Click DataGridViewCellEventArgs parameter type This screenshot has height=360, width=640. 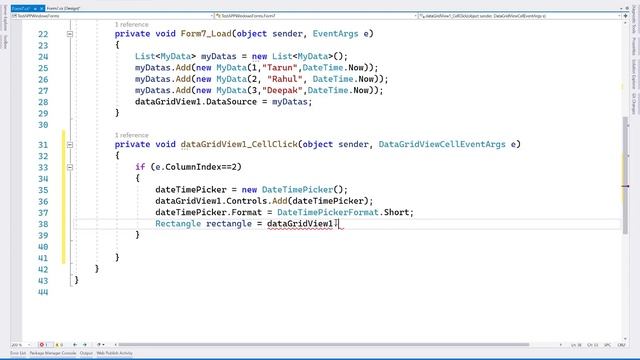pos(442,144)
